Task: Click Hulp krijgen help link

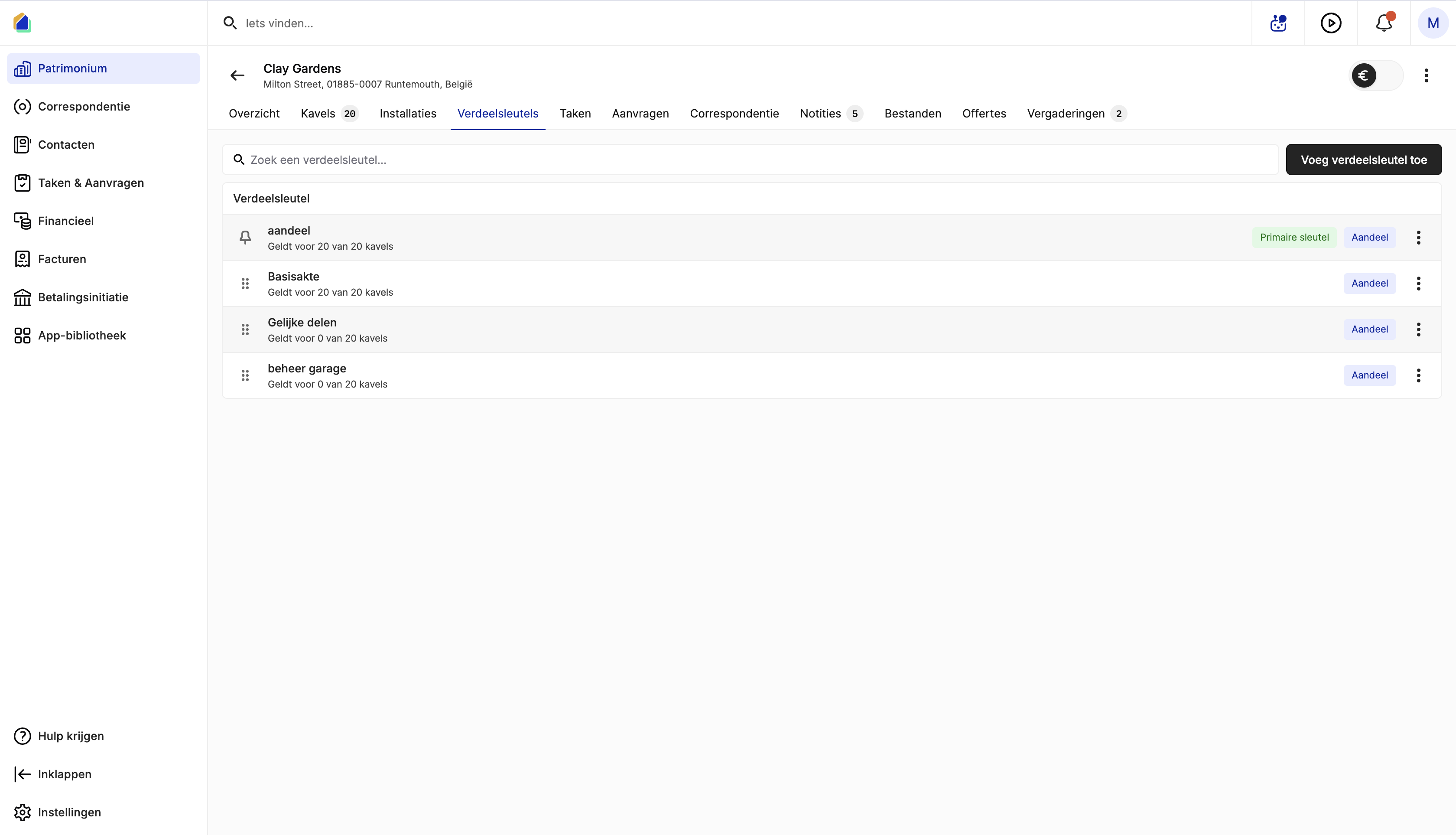Action: click(x=103, y=736)
